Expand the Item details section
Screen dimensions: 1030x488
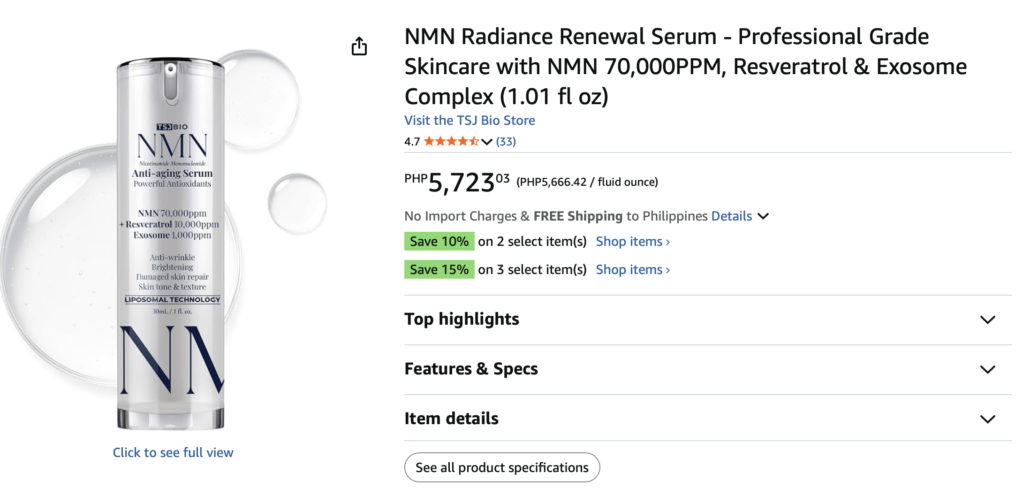(x=708, y=418)
